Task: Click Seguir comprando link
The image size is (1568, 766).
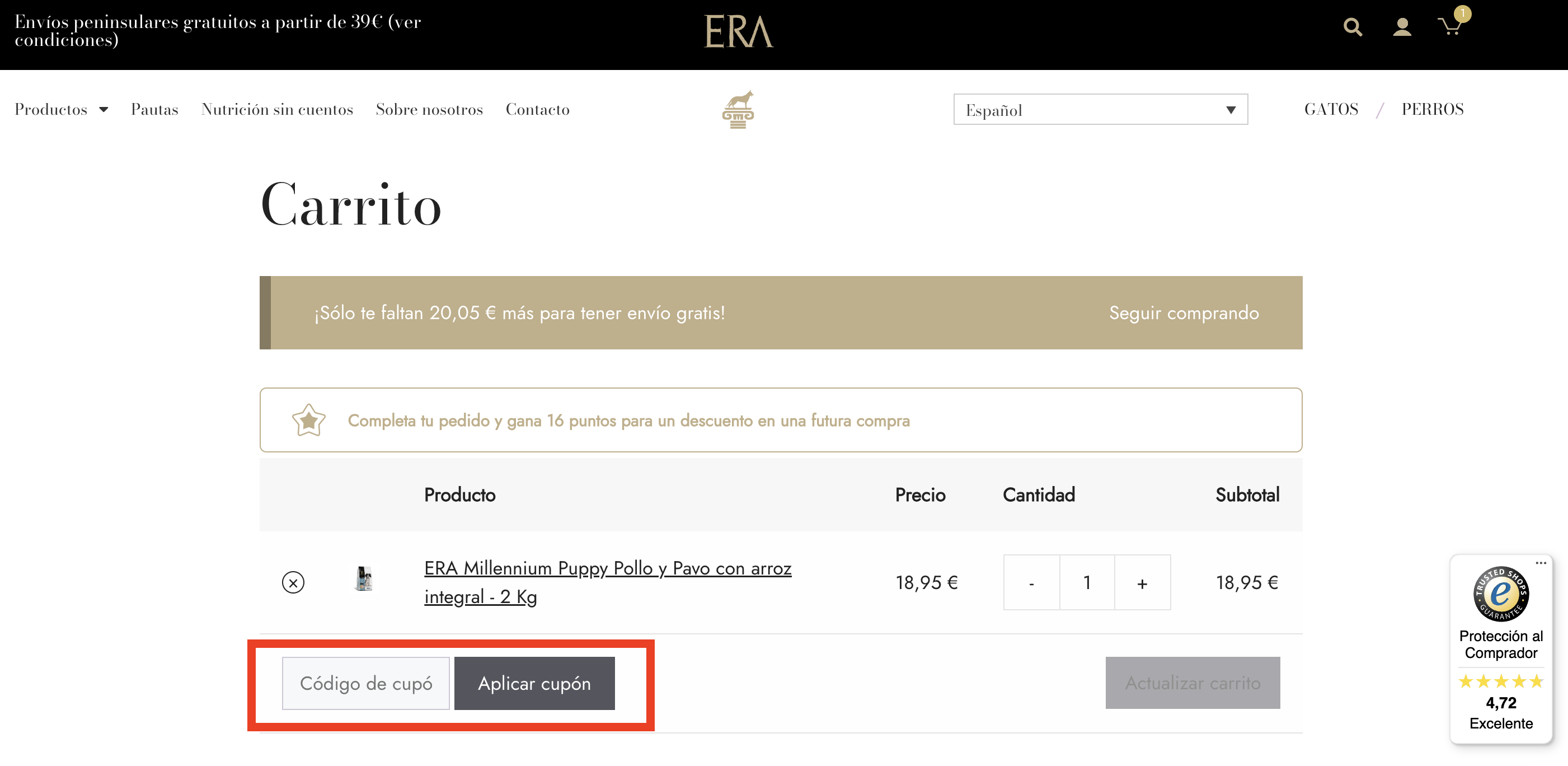Action: click(x=1184, y=313)
